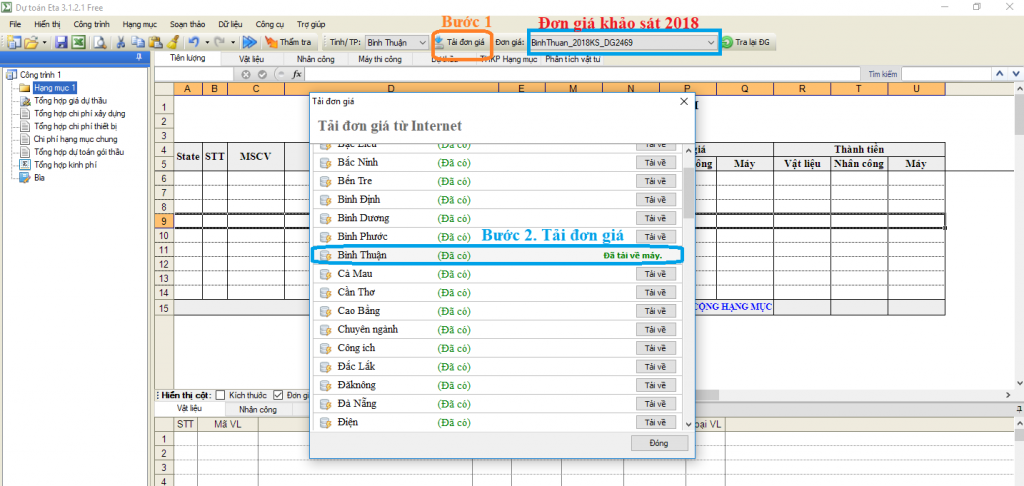The image size is (1024, 486).
Task: Switch to the Nhân công tab
Action: [316, 59]
